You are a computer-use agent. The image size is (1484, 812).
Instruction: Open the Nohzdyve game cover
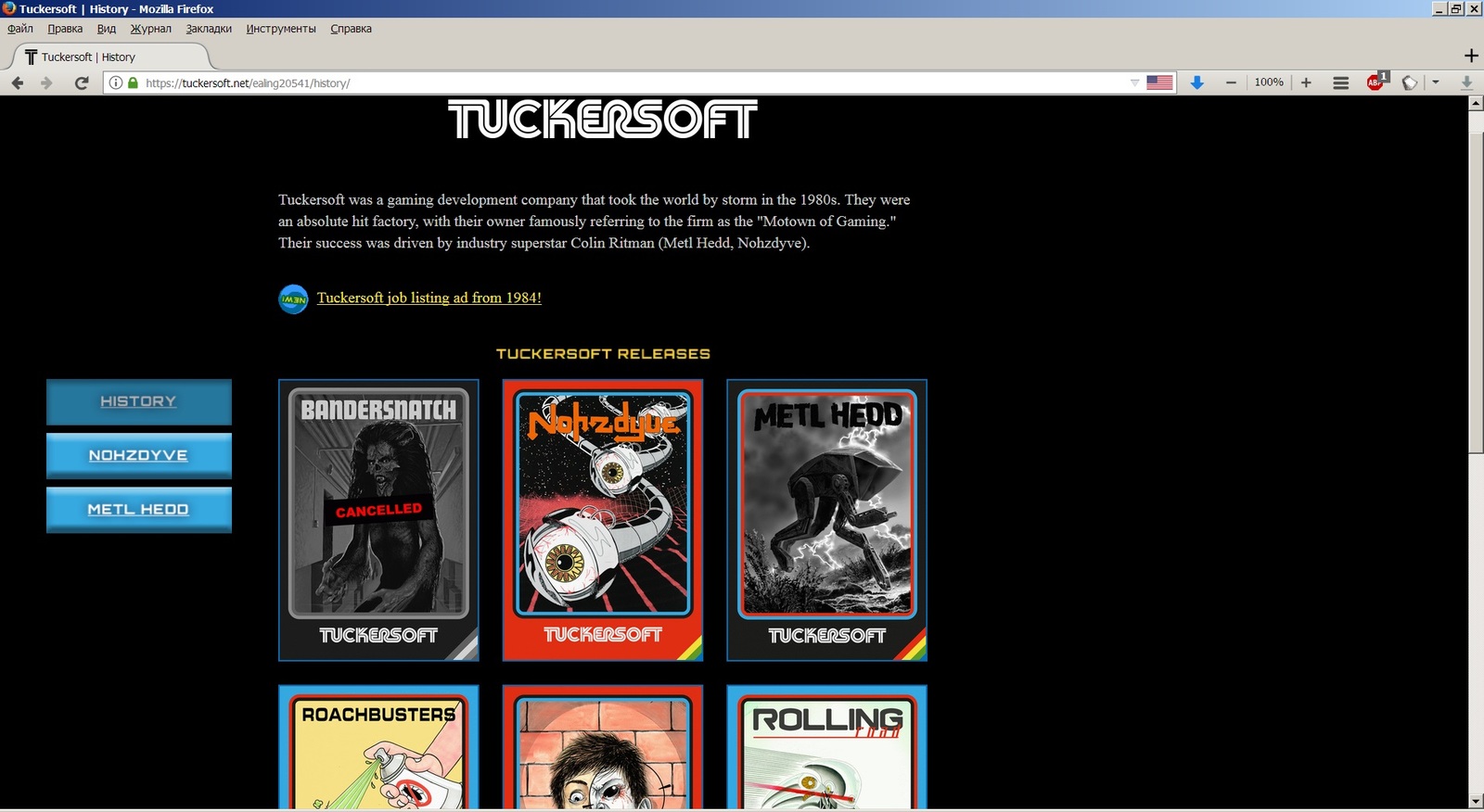click(603, 520)
